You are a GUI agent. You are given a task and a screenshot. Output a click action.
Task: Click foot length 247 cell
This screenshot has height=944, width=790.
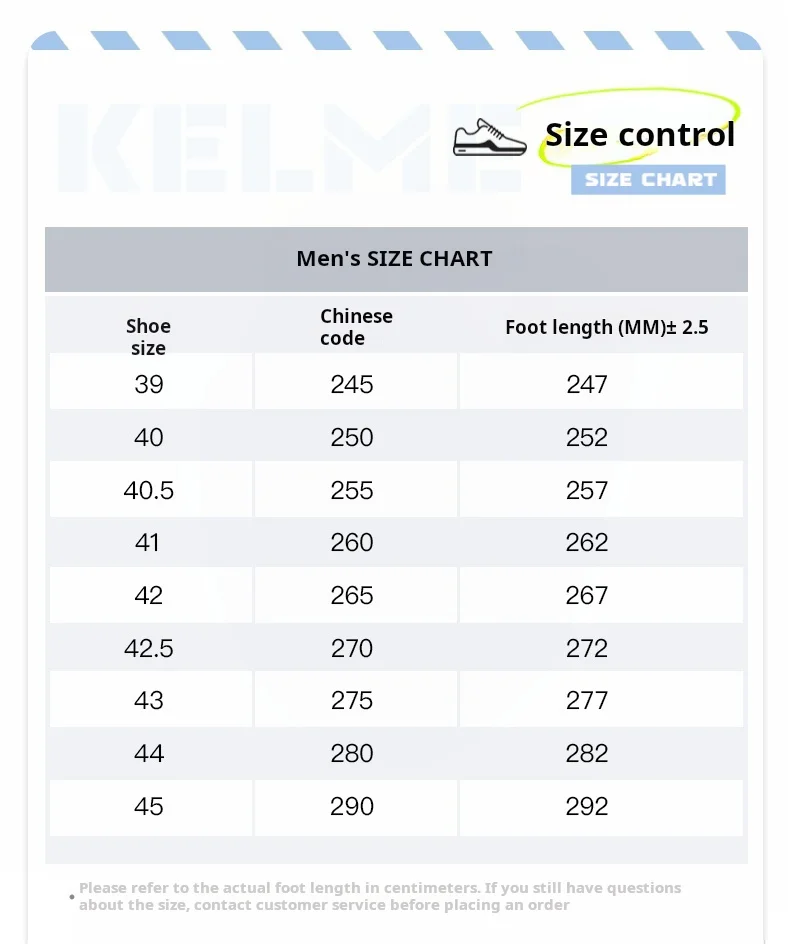coord(587,384)
